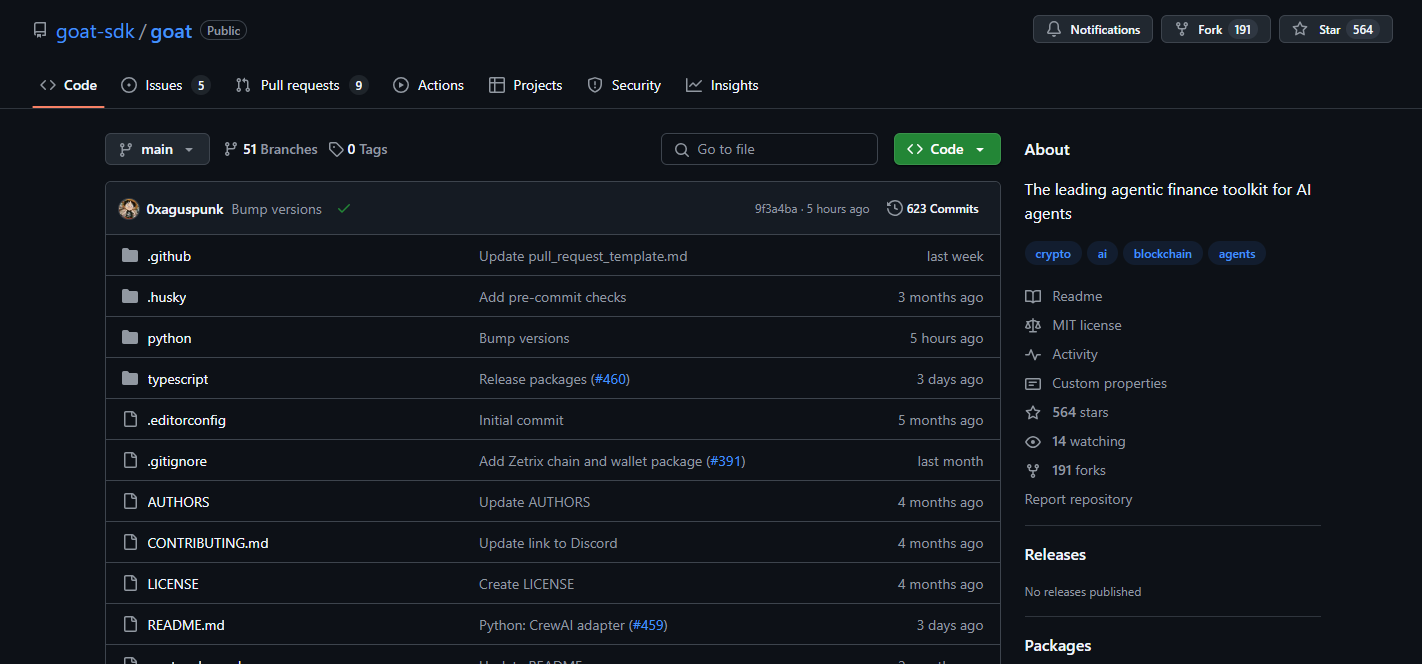Open the typescript folder name
Image resolution: width=1422 pixels, height=664 pixels.
pyautogui.click(x=178, y=379)
